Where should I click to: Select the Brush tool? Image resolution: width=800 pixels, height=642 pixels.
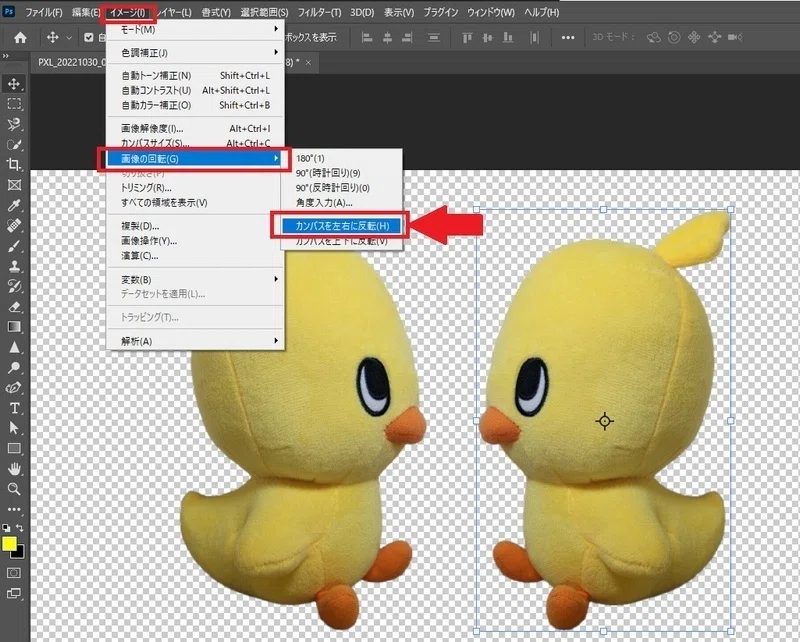coord(14,246)
